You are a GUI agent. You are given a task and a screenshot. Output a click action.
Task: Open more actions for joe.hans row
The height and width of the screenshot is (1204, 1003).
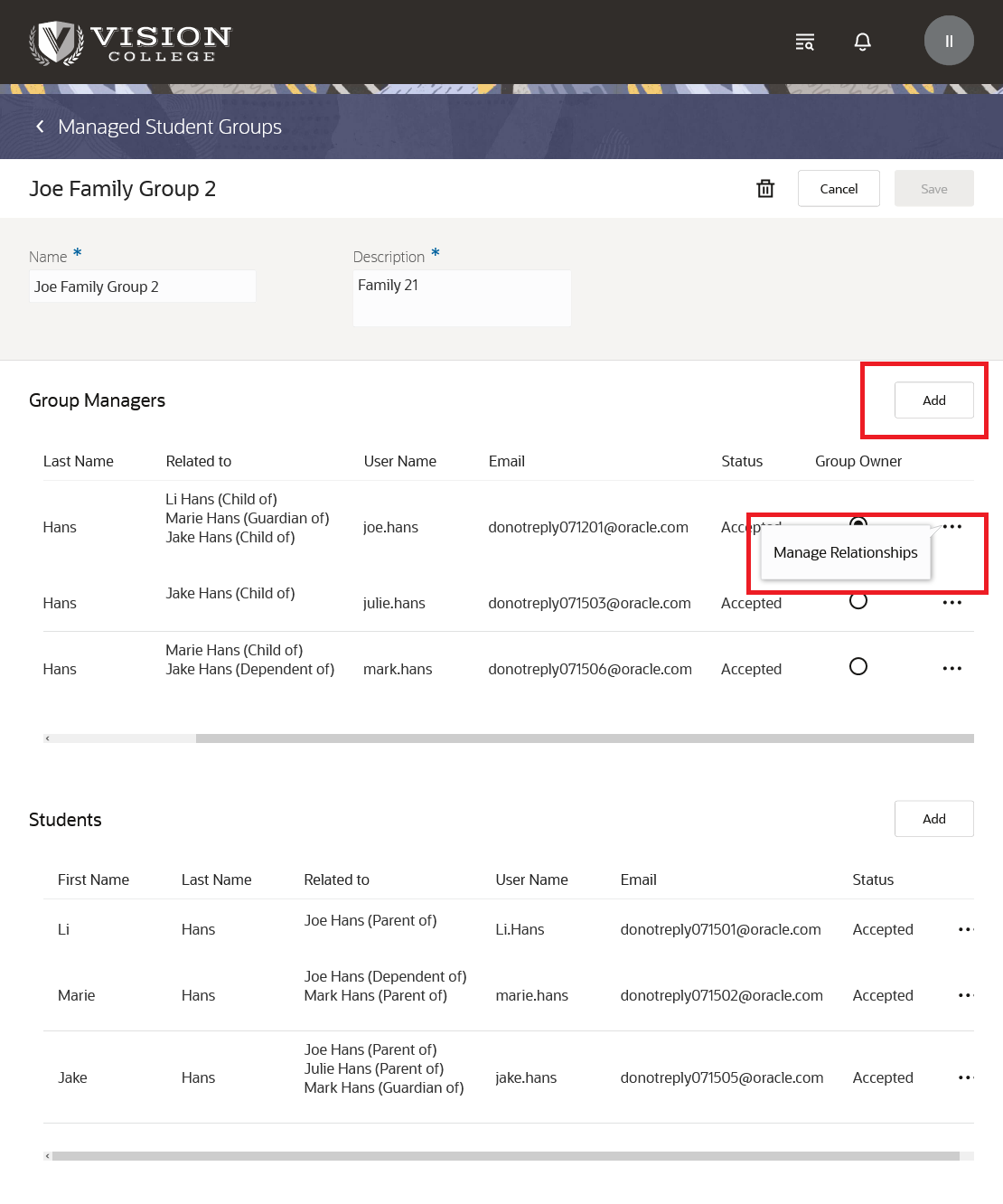click(x=952, y=526)
